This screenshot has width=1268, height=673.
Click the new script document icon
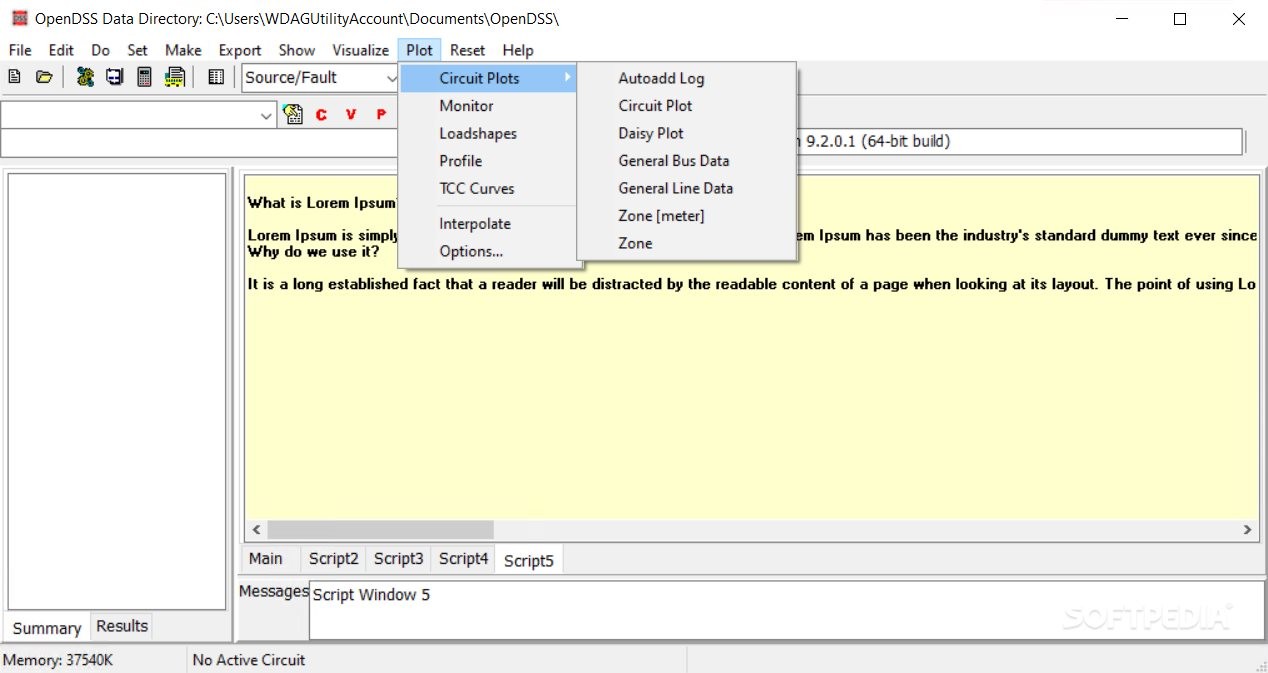pos(15,77)
